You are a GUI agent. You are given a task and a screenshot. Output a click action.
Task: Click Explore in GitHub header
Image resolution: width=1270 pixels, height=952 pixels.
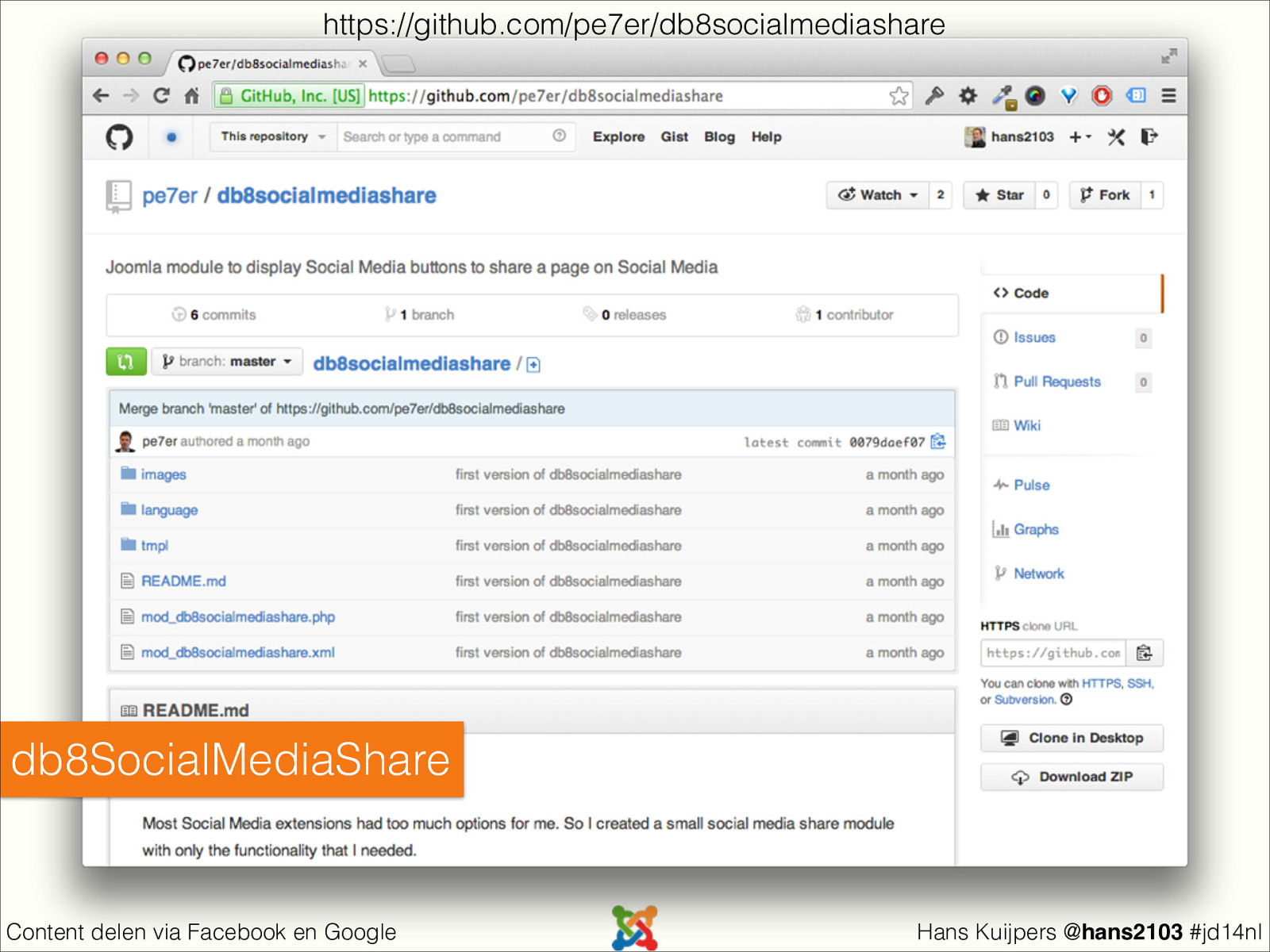[619, 136]
